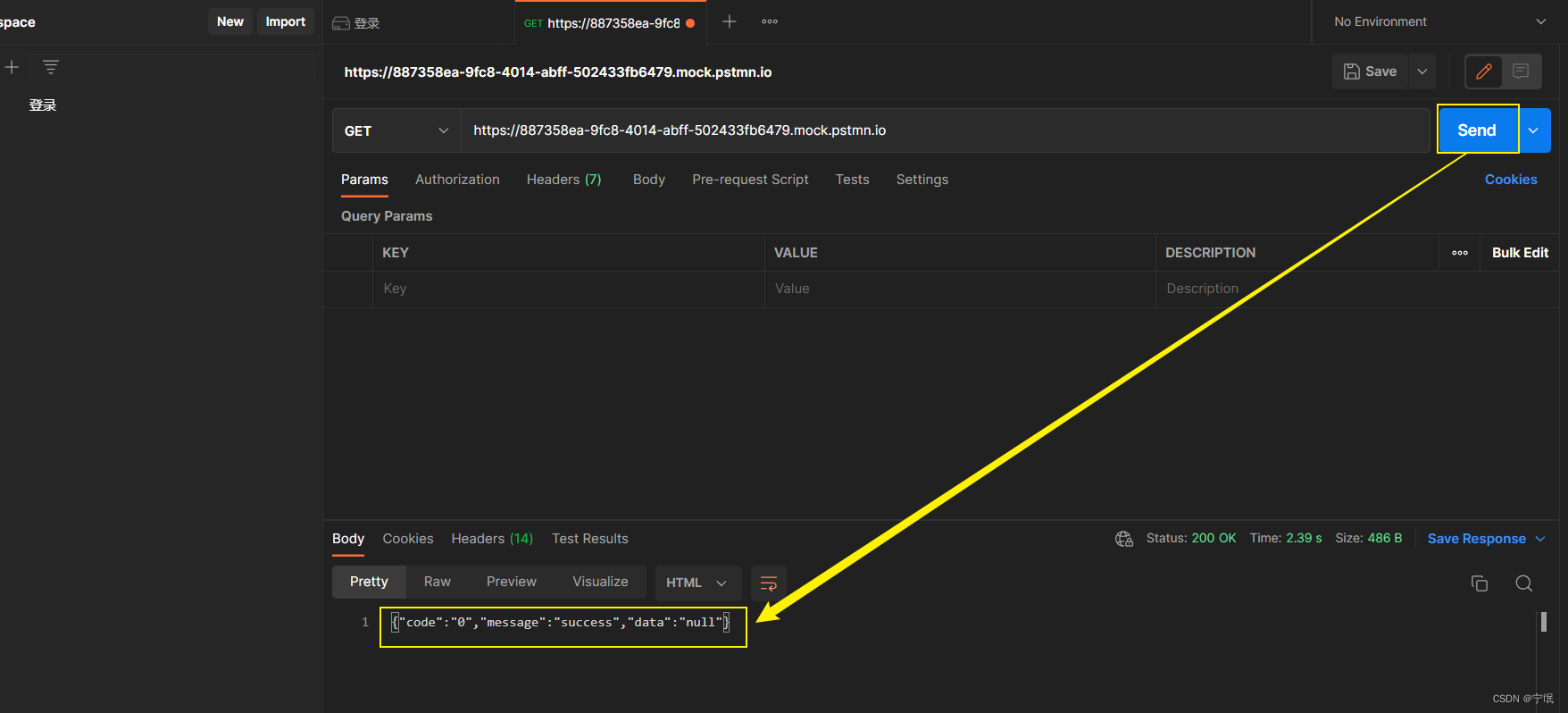Click the Bulk Edit button
This screenshot has width=1568, height=713.
pos(1520,253)
